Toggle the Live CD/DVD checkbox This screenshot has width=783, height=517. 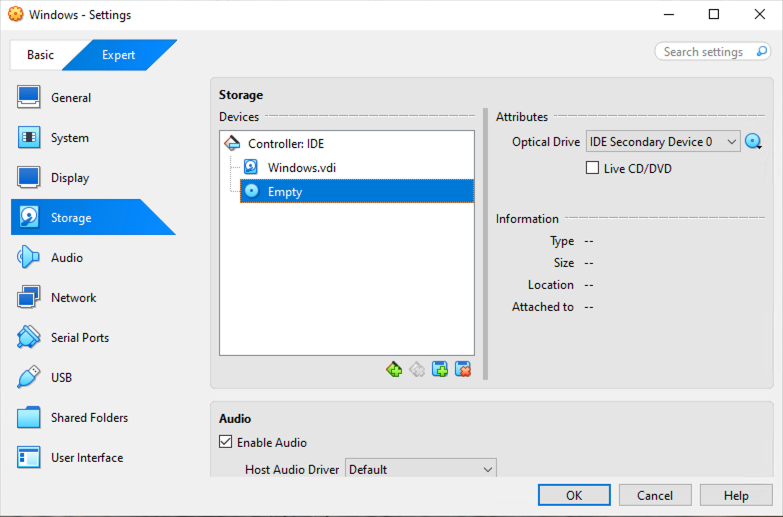pos(592,168)
